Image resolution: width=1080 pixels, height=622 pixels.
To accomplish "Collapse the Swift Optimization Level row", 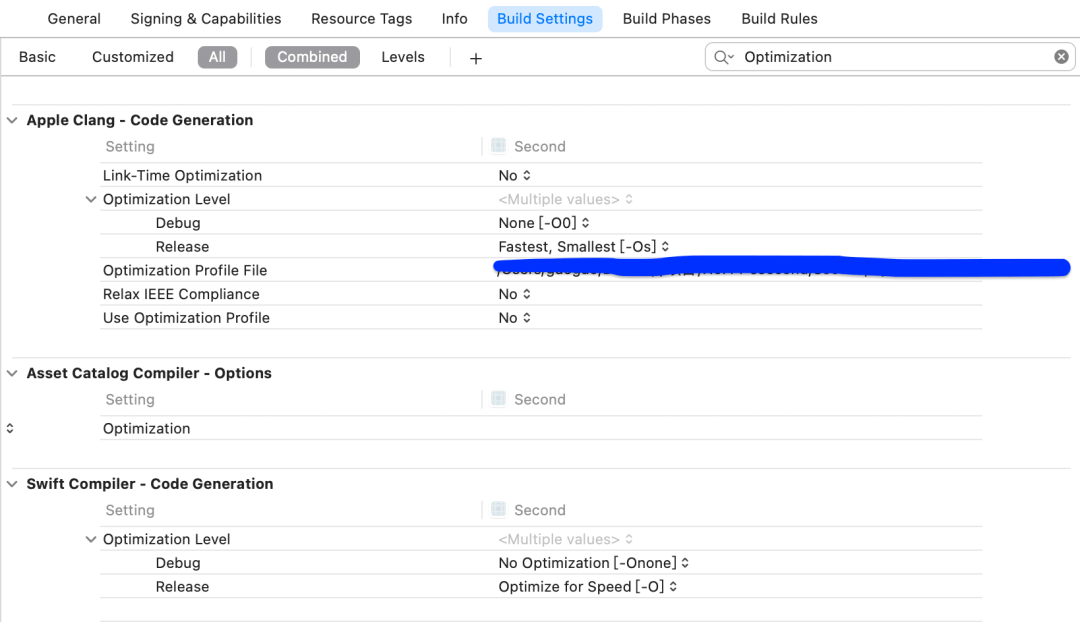I will 91,539.
